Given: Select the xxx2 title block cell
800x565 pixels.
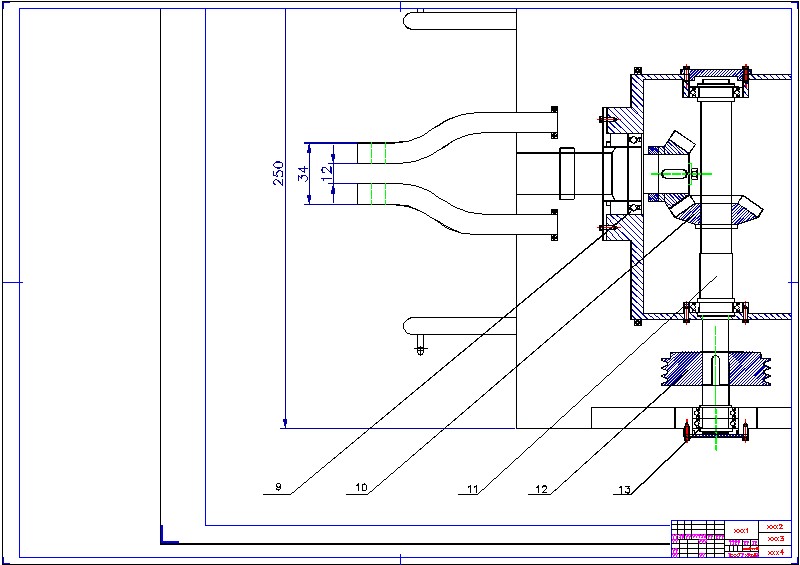Looking at the screenshot, I should (x=775, y=526).
